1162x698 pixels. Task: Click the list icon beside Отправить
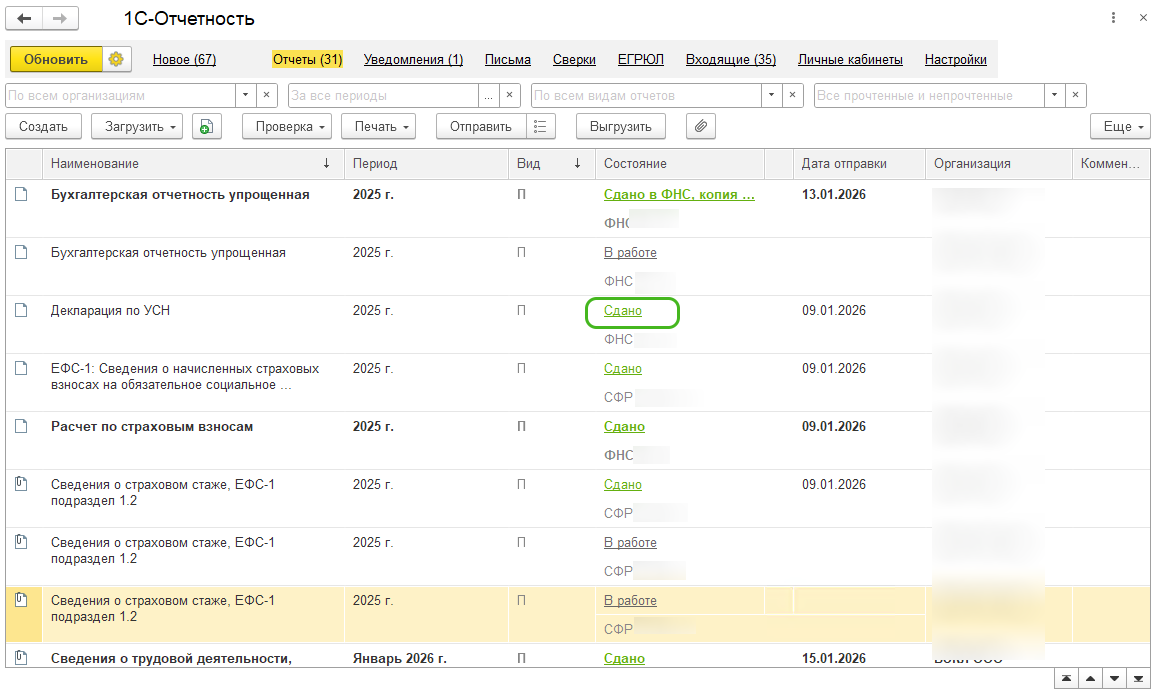(x=540, y=127)
